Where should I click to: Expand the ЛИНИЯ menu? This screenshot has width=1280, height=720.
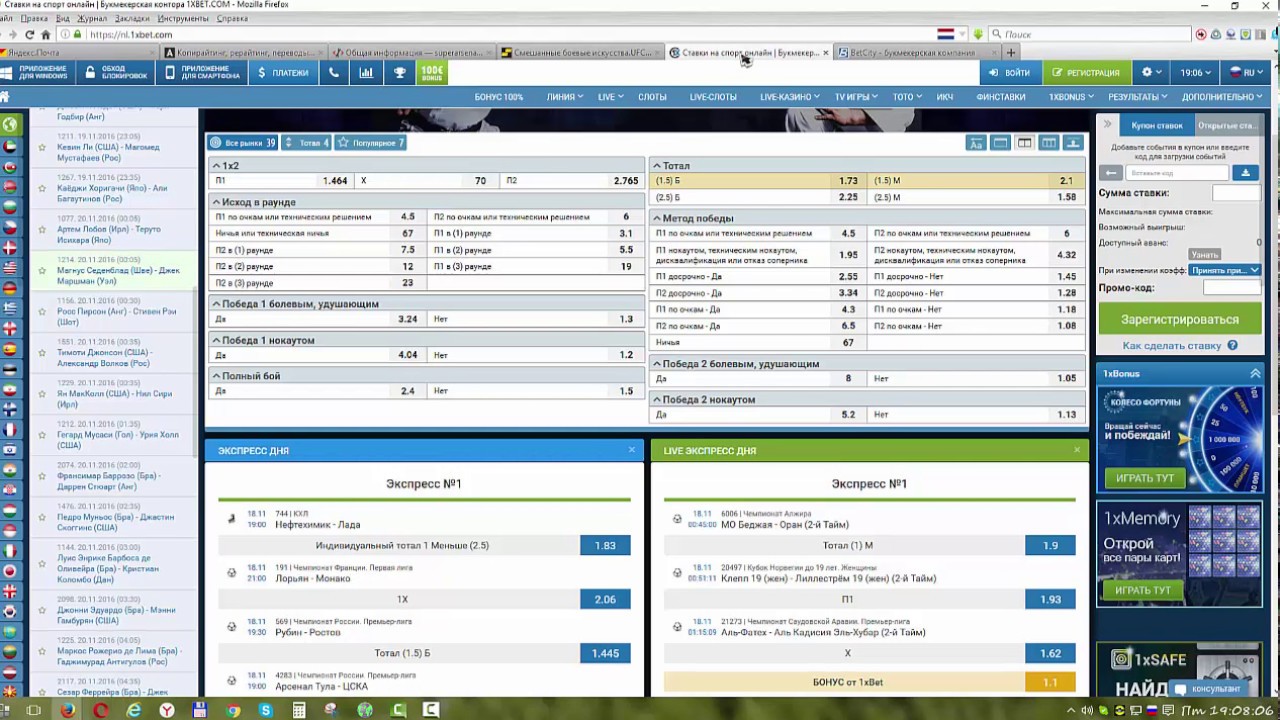point(566,97)
